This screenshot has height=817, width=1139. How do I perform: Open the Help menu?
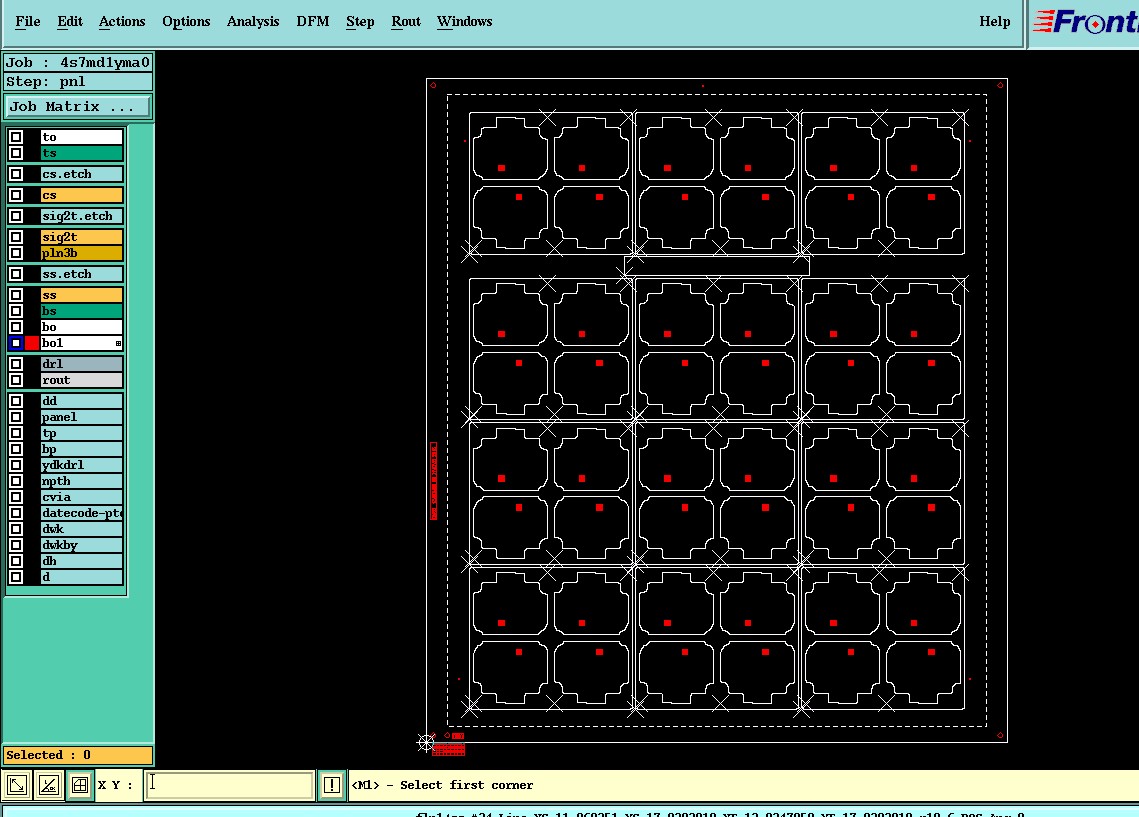point(994,22)
